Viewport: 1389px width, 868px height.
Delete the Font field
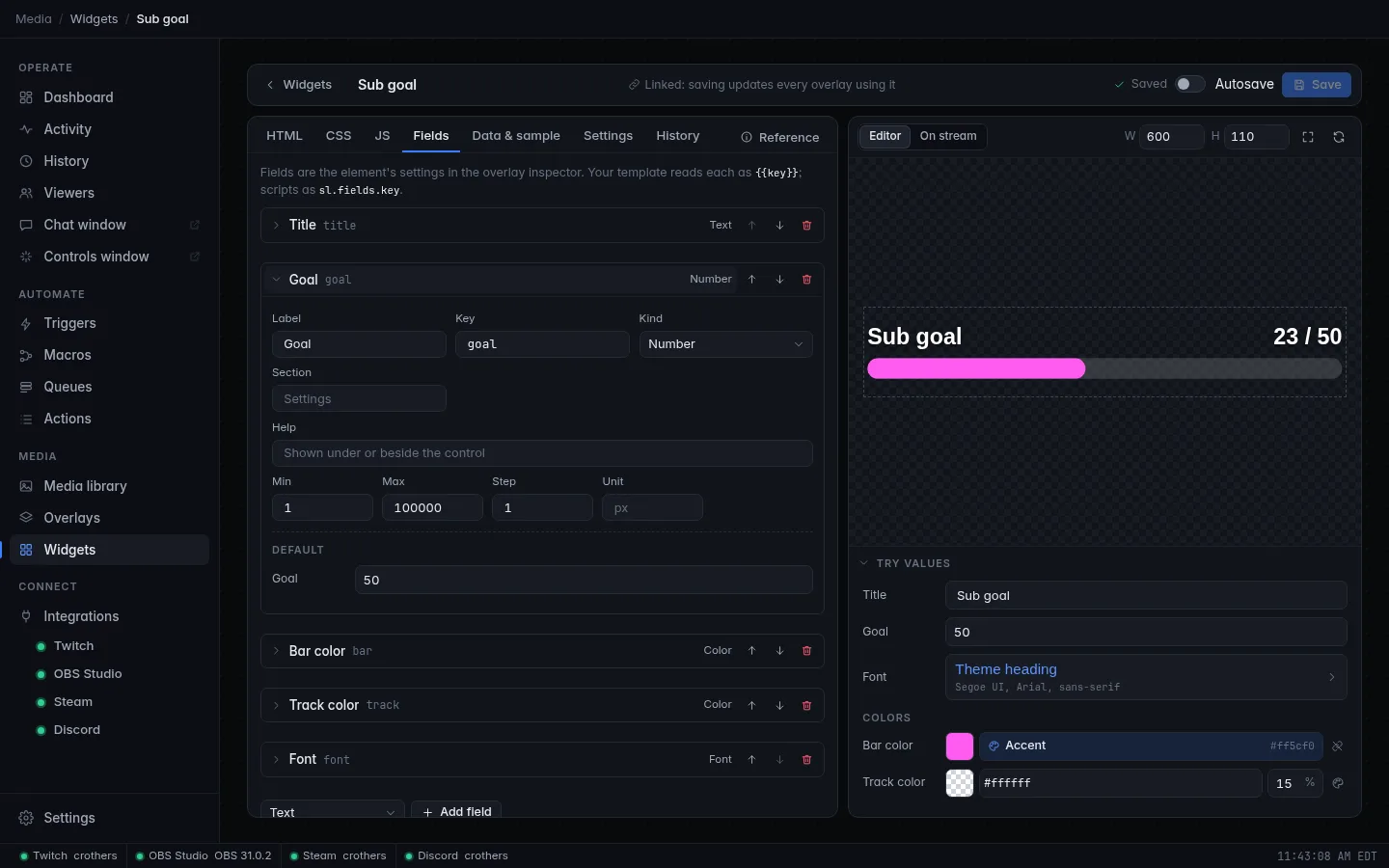pyautogui.click(x=807, y=760)
